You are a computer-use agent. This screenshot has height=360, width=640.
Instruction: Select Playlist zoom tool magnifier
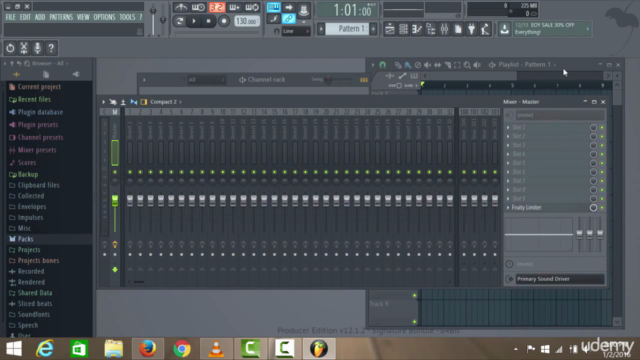[x=467, y=65]
